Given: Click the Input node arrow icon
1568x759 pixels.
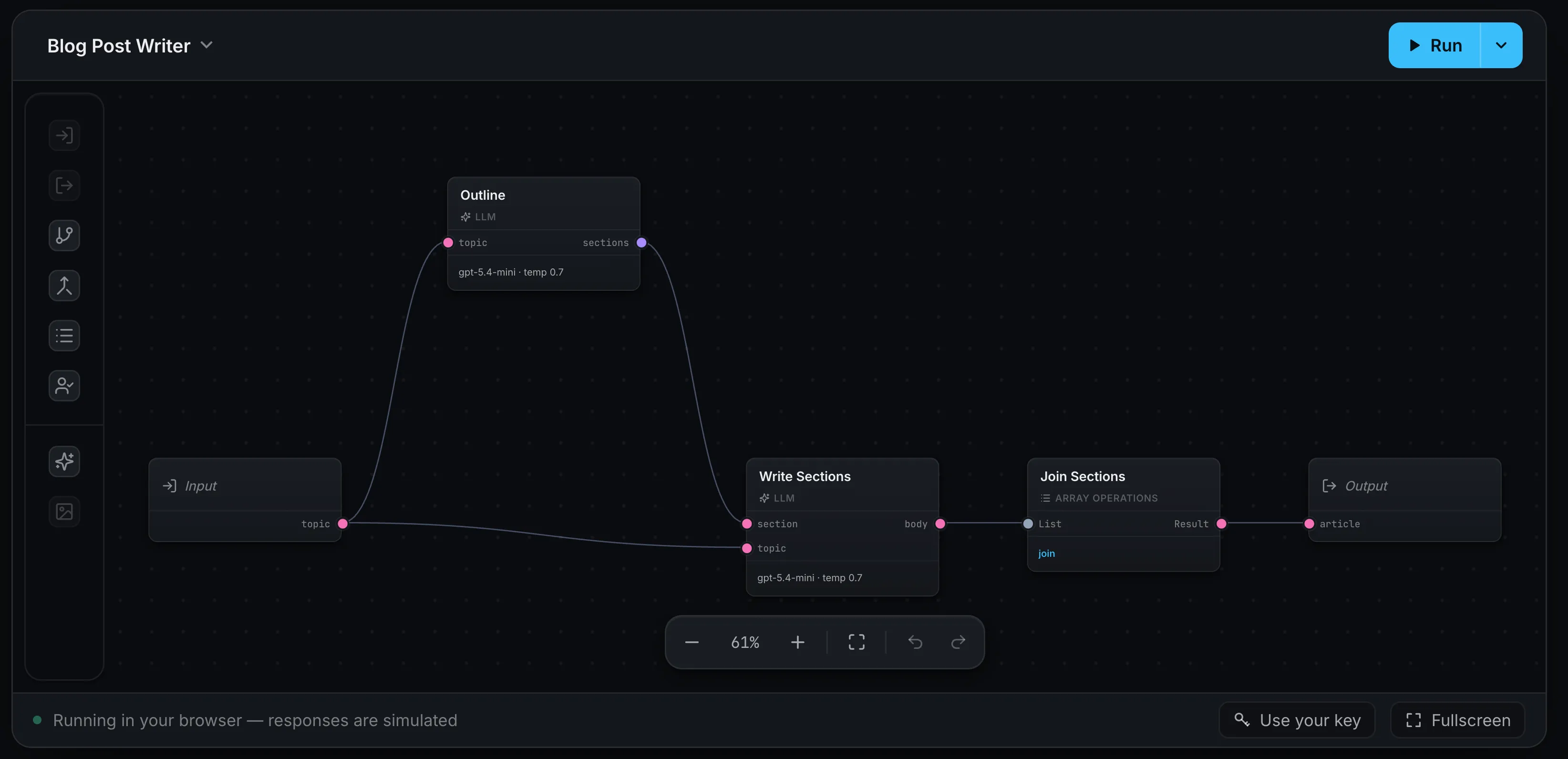Looking at the screenshot, I should (169, 486).
